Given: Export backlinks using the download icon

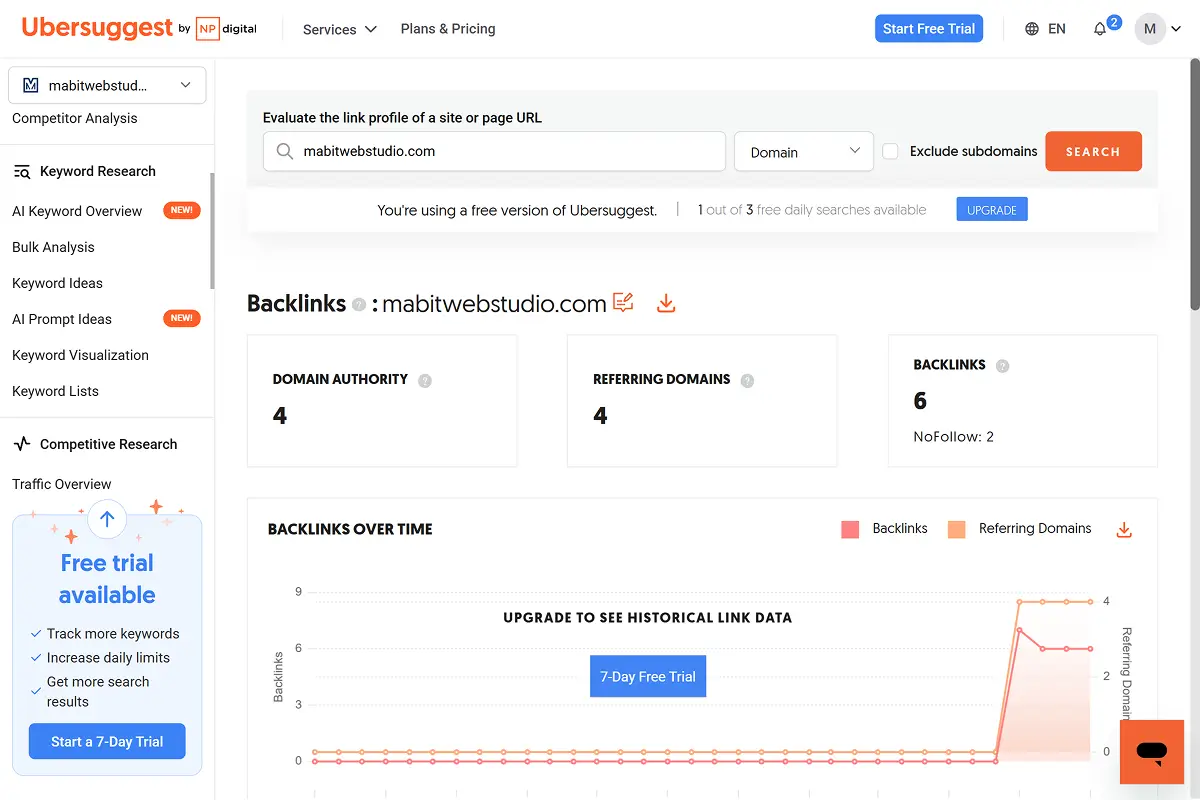Looking at the screenshot, I should [666, 302].
